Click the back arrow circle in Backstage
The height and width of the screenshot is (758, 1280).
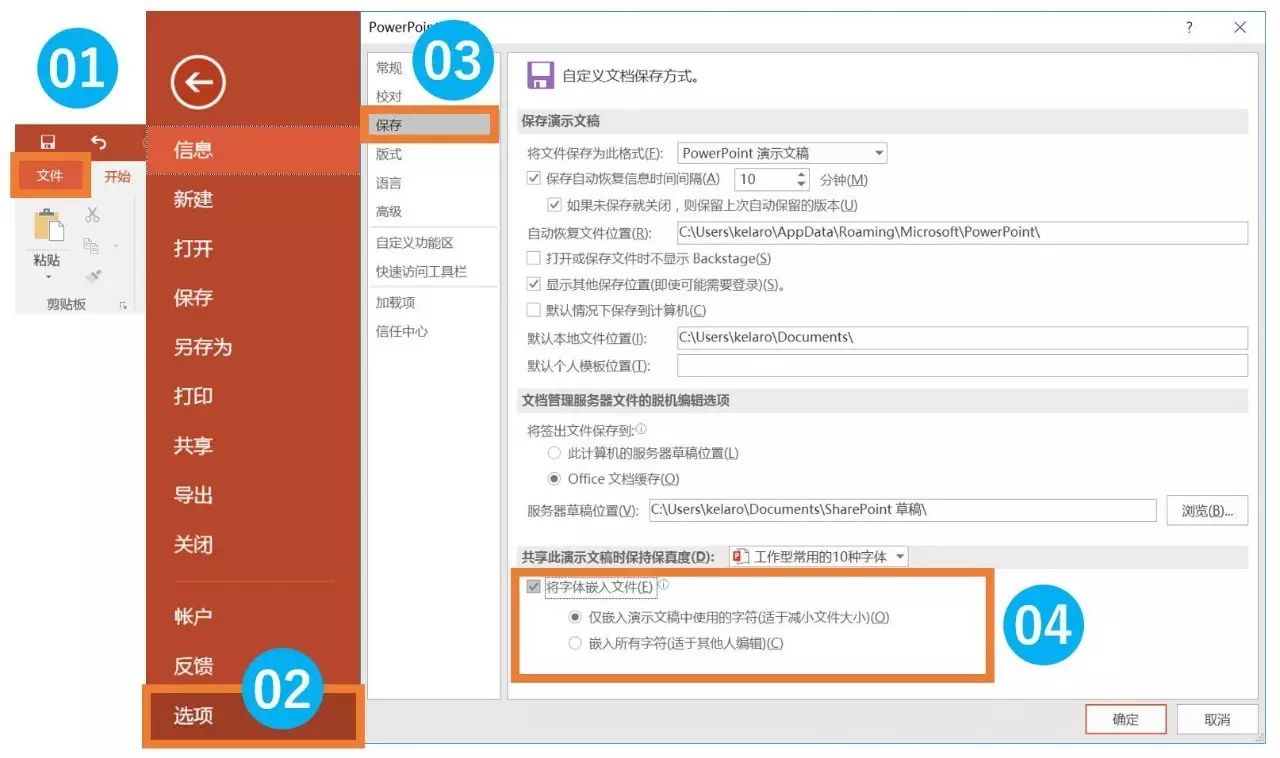click(x=198, y=82)
